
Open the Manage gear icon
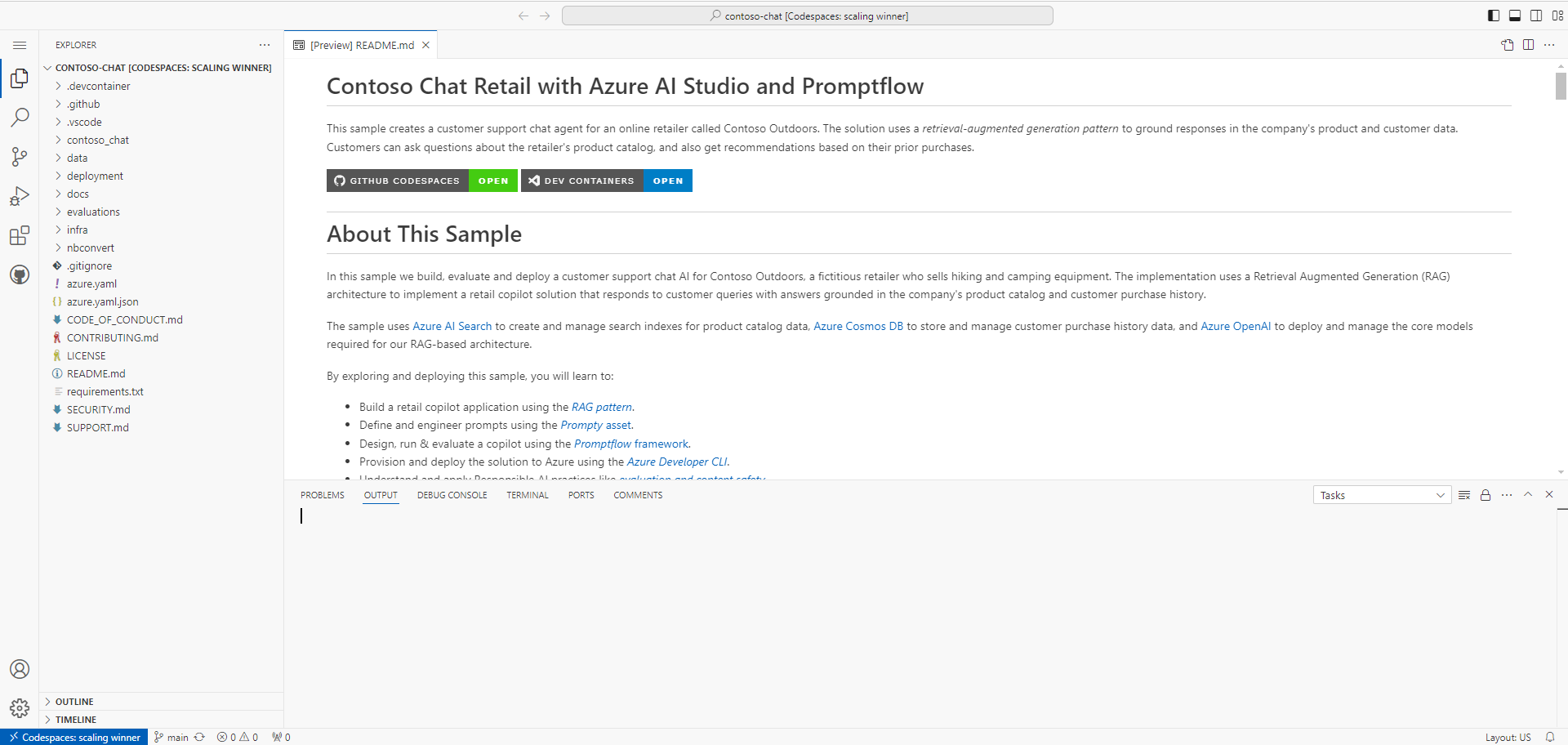click(20, 707)
